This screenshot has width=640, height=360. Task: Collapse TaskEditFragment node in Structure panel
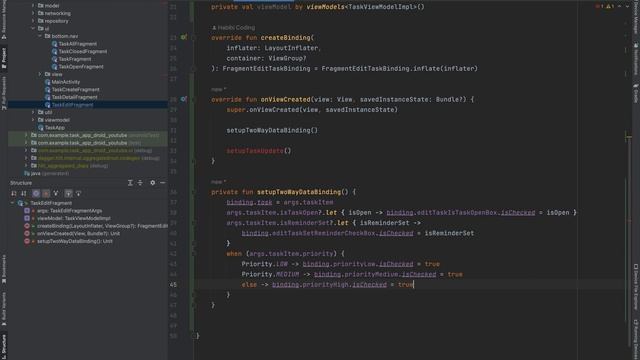[12, 203]
